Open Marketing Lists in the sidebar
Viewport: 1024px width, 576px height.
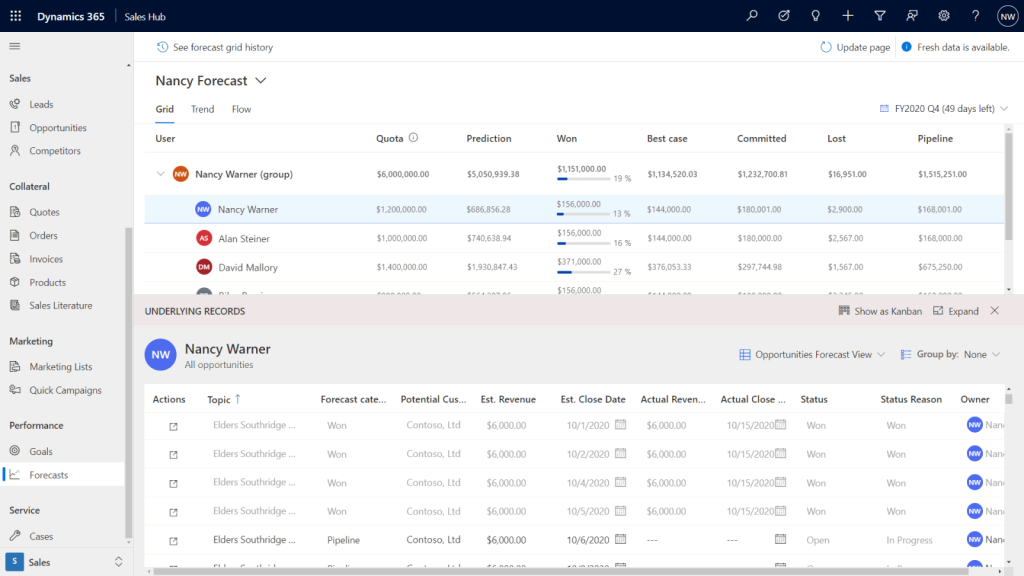point(63,367)
